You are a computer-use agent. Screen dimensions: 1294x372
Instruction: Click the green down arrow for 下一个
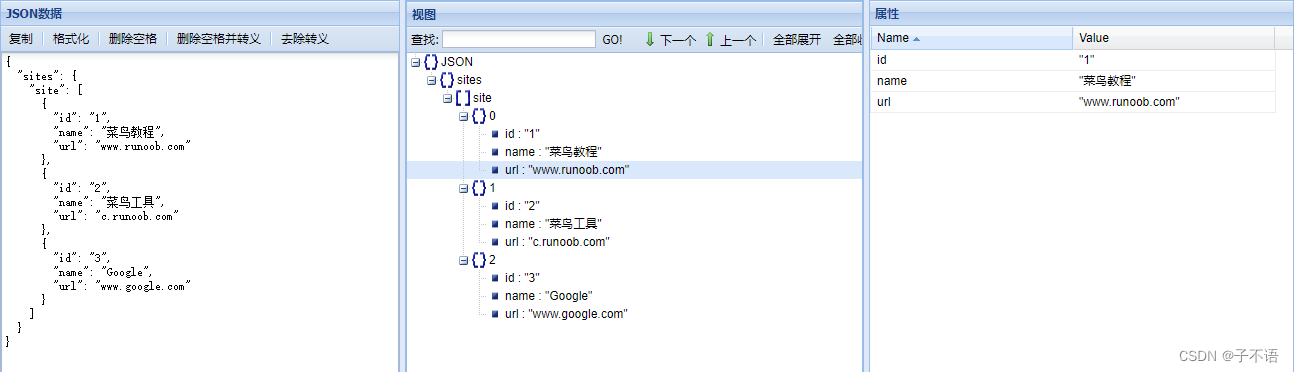pos(649,39)
